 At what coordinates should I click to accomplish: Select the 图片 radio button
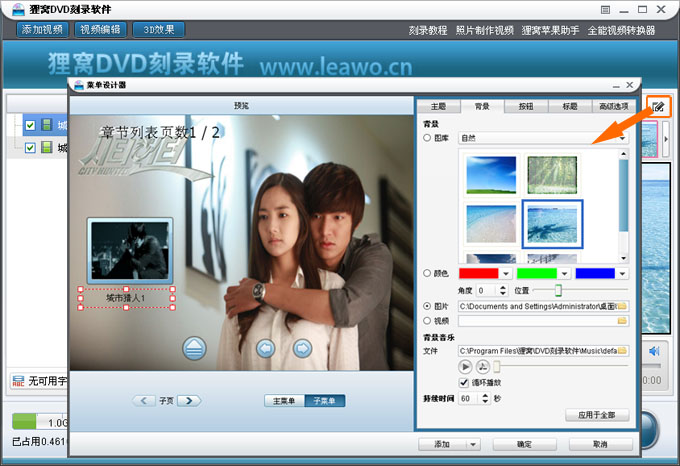coord(427,306)
